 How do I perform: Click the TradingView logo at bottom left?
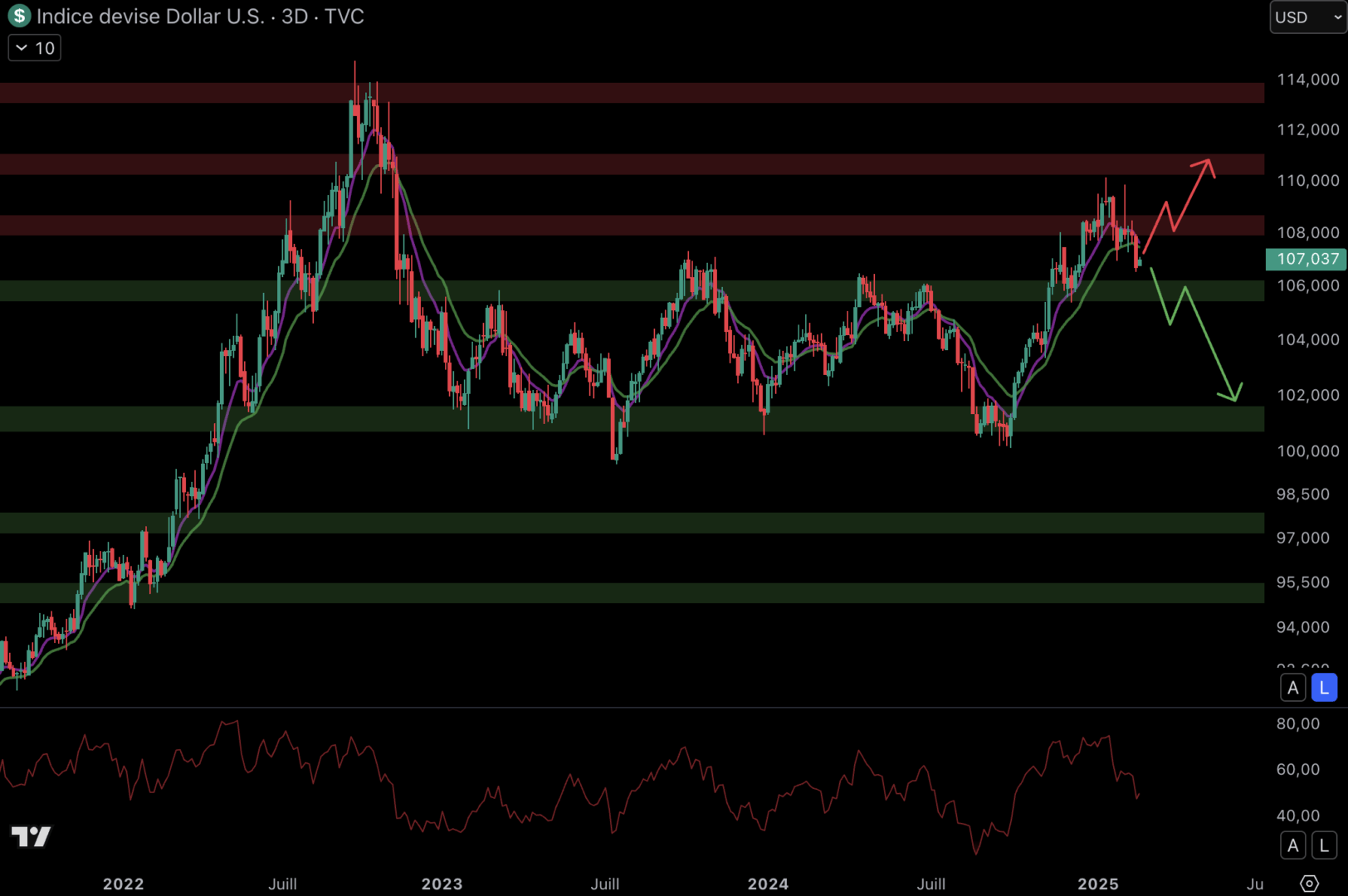click(x=31, y=836)
